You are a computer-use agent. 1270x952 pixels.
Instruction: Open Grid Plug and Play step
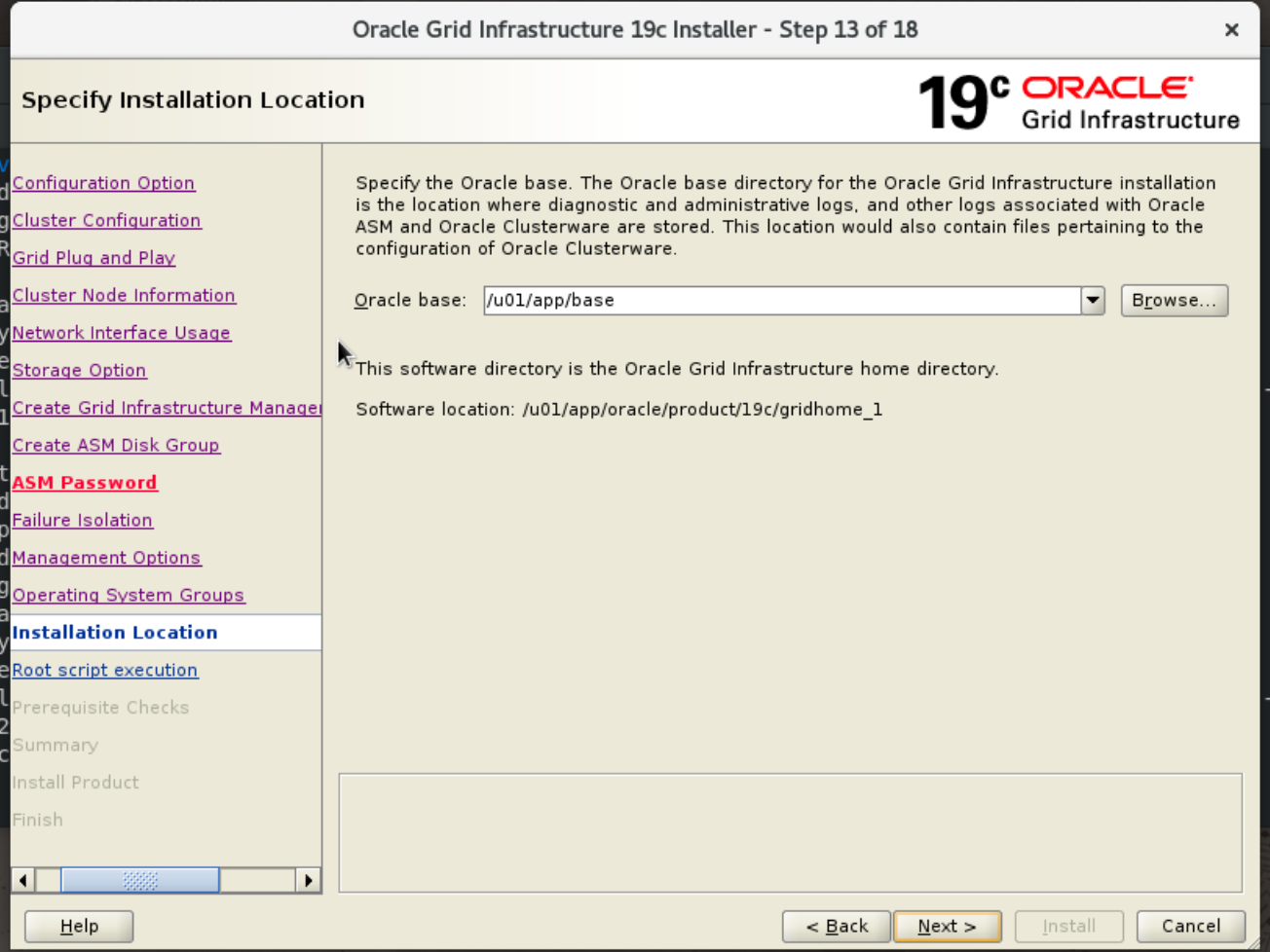tap(93, 258)
